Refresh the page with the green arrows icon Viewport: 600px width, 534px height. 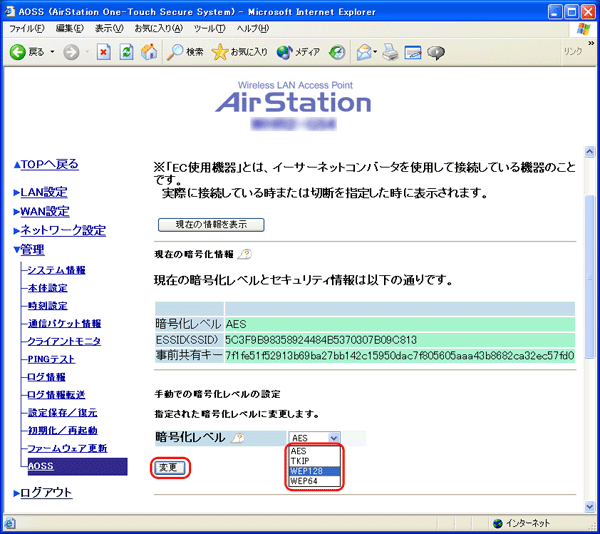point(126,52)
